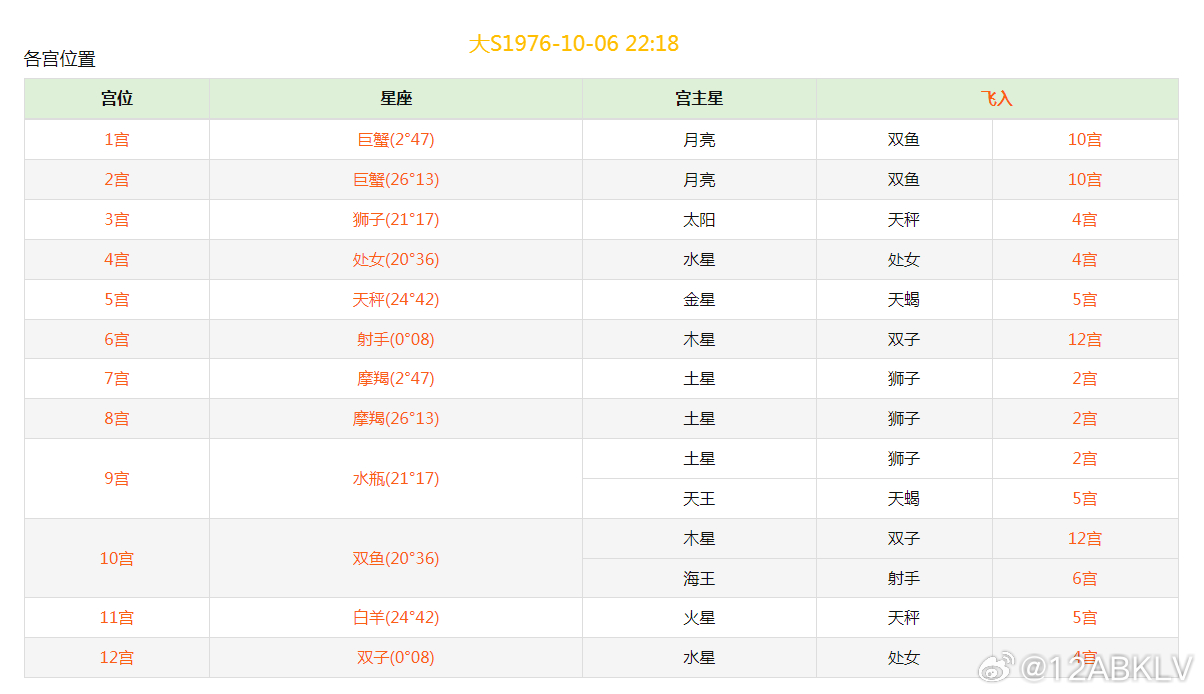Select the 摩羯(26°13) sign link
The width and height of the screenshot is (1204, 694).
[x=396, y=419]
